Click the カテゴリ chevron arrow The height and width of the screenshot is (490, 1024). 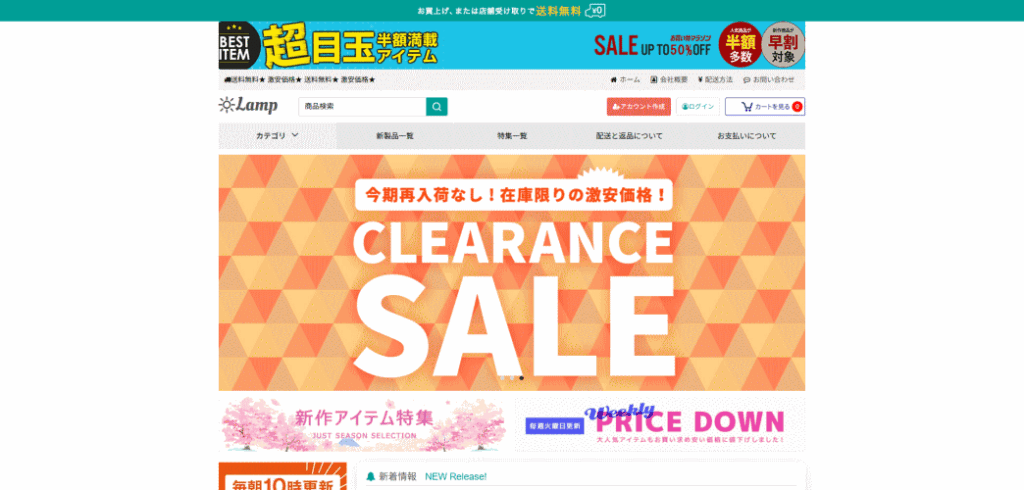pos(295,135)
